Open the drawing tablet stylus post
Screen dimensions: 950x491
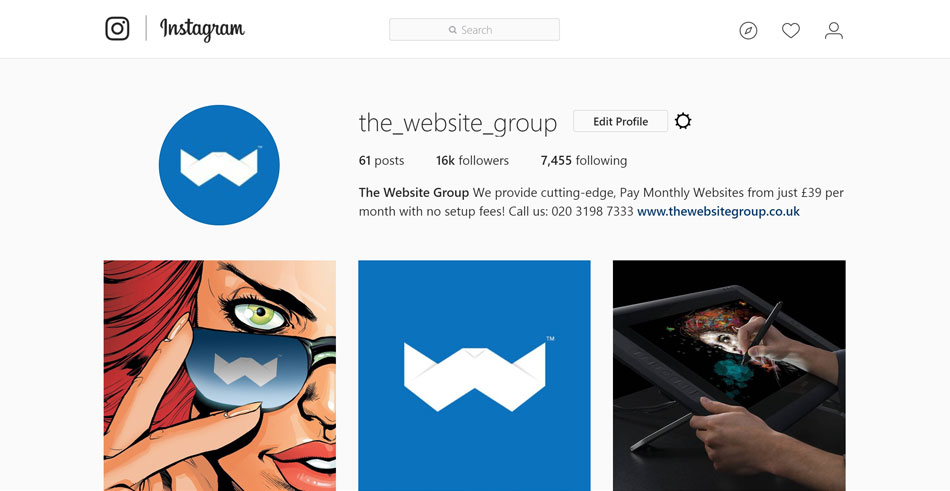point(729,376)
